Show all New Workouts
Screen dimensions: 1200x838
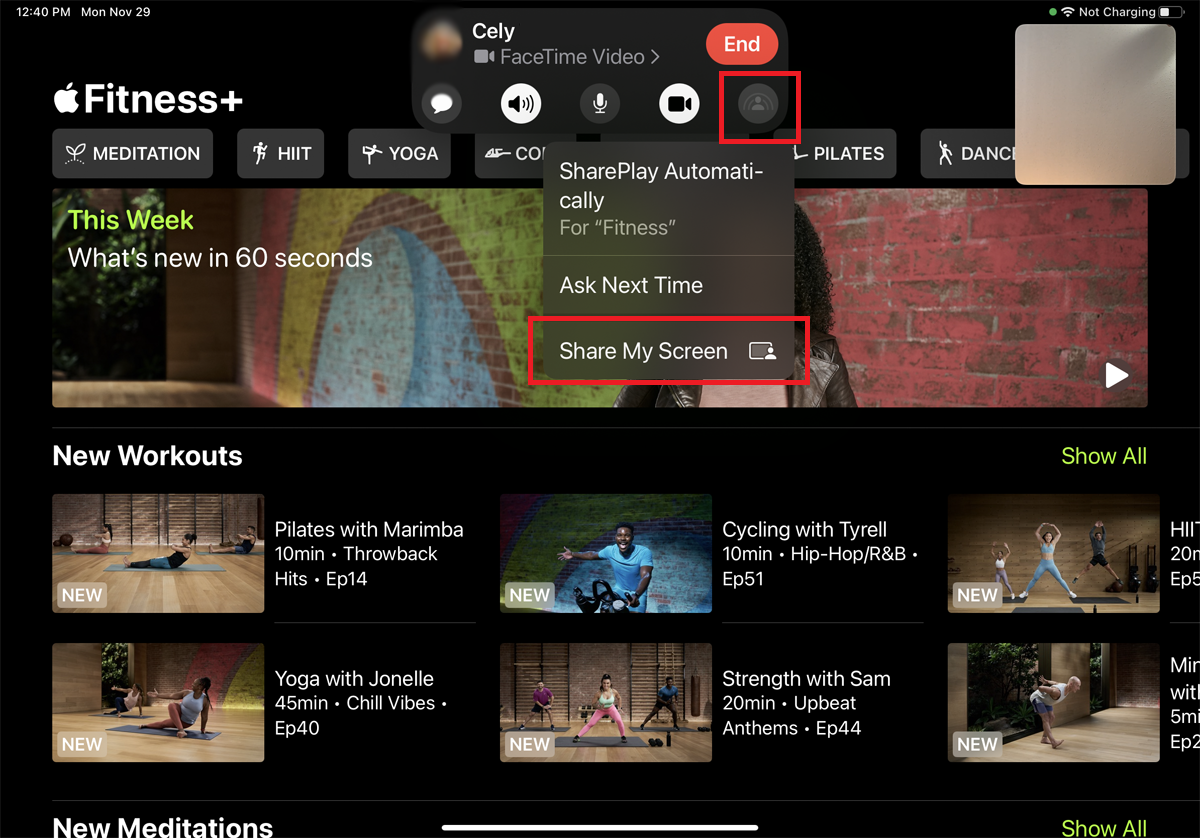1104,456
